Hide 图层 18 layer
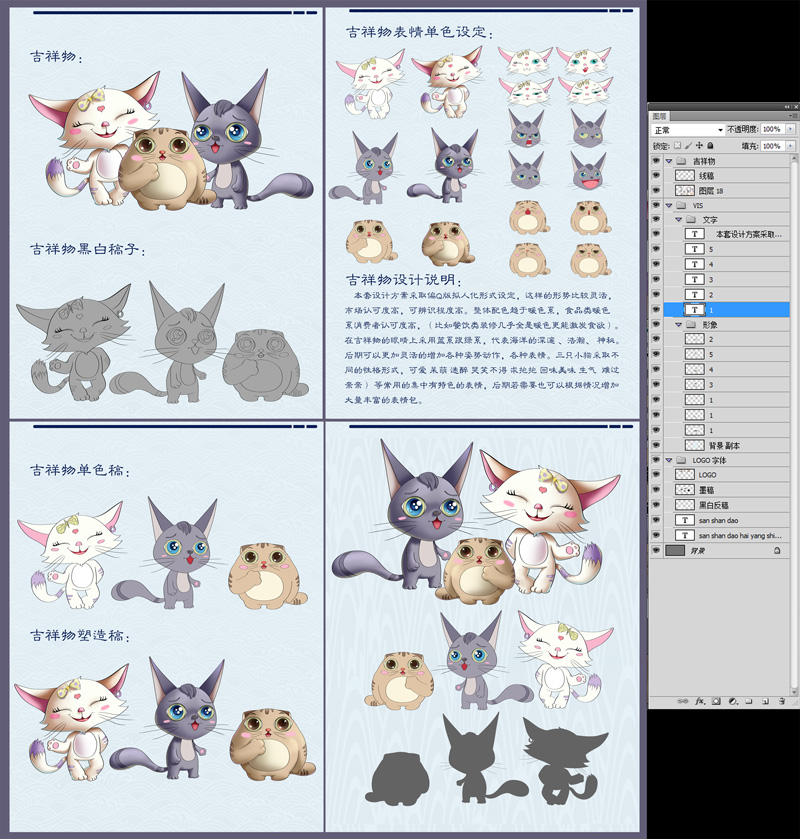Viewport: 800px width, 839px height. pos(656,190)
